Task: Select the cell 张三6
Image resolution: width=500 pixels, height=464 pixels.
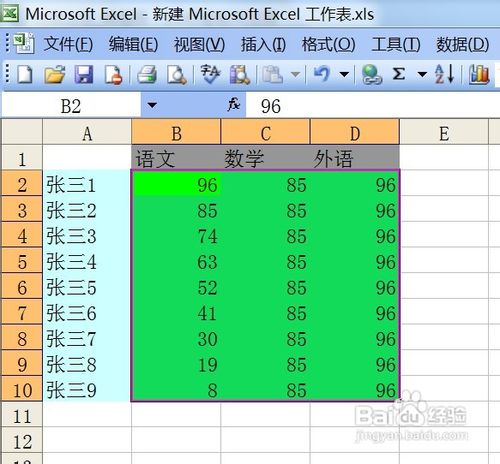Action: point(87,312)
